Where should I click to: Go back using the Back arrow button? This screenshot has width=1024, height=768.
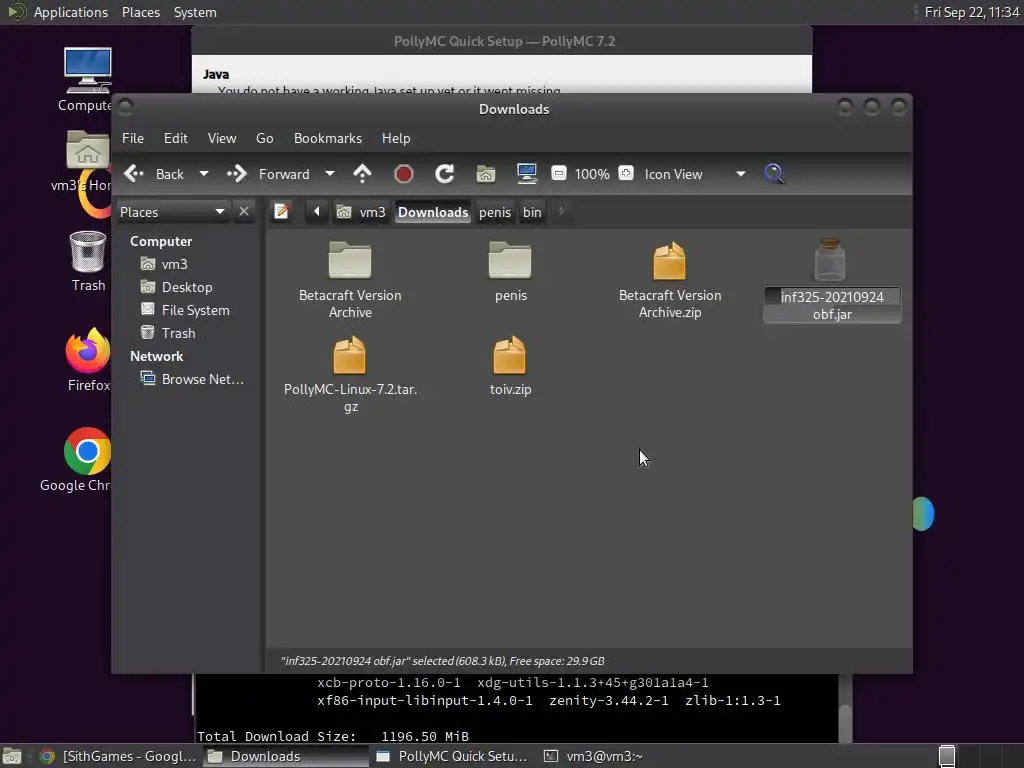(153, 174)
